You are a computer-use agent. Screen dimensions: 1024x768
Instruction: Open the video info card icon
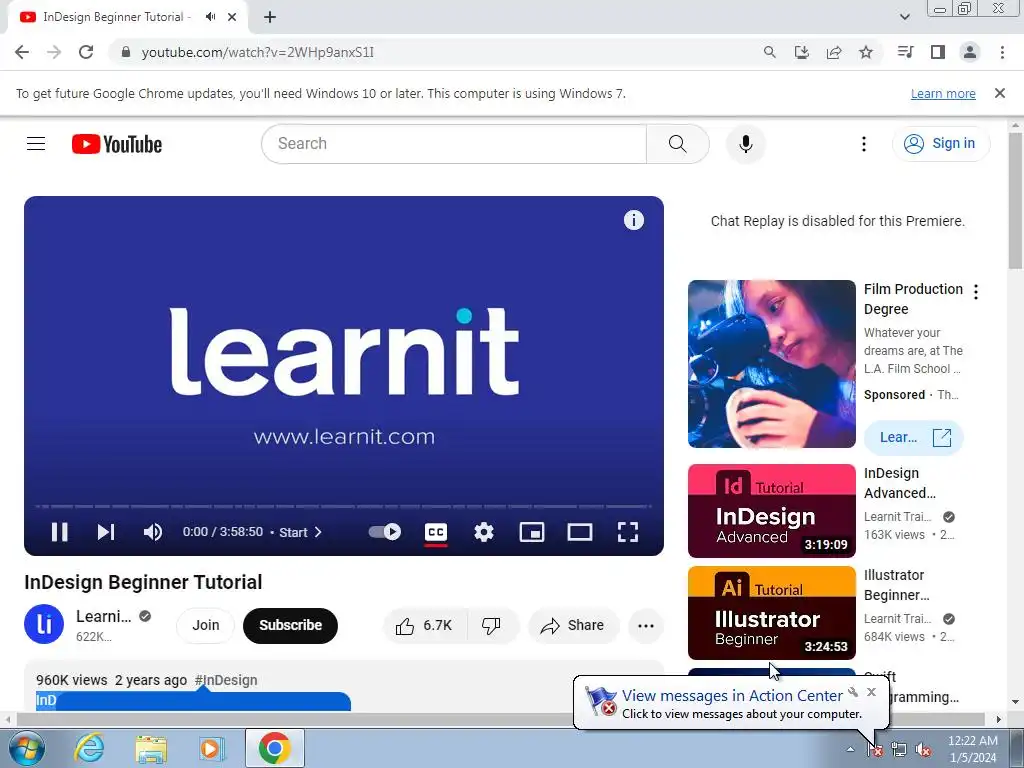(x=633, y=220)
